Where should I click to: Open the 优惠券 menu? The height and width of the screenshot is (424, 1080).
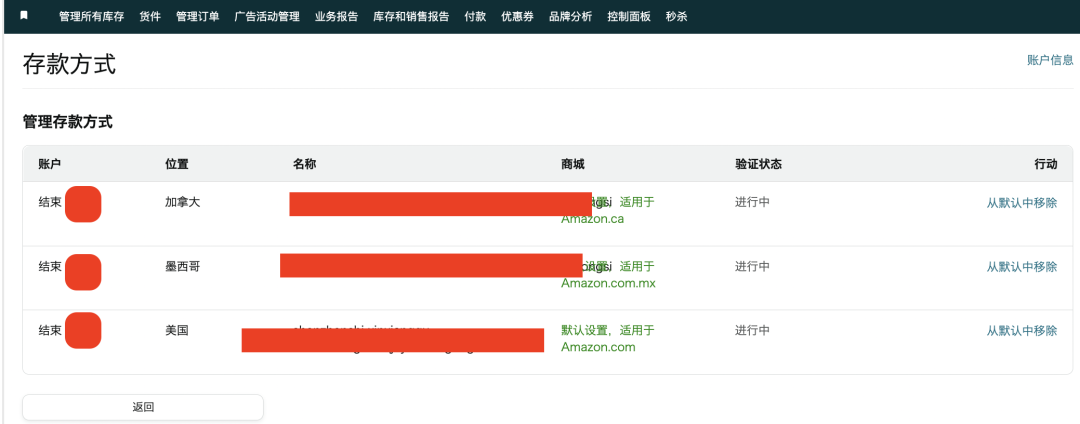[518, 17]
